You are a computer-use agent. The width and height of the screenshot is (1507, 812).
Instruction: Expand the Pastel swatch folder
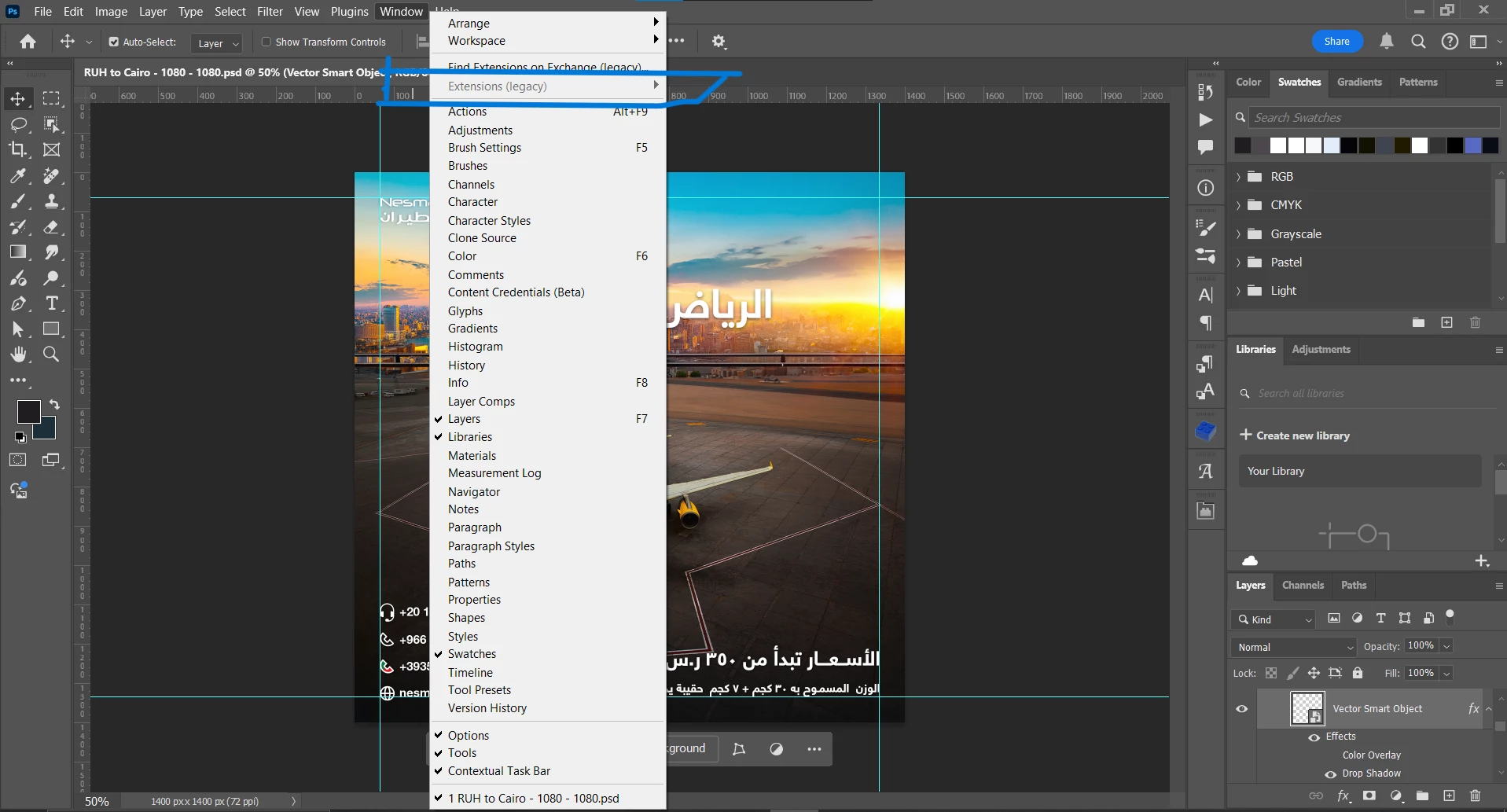point(1238,263)
